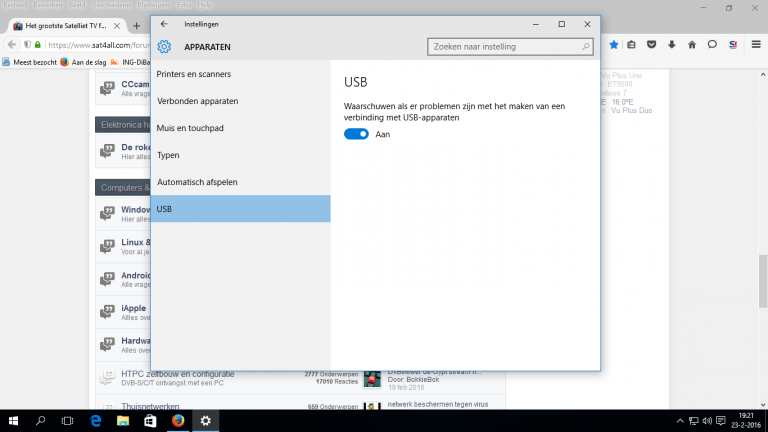Click the HTPC zelfbouw en configuratie link

(x=178, y=373)
